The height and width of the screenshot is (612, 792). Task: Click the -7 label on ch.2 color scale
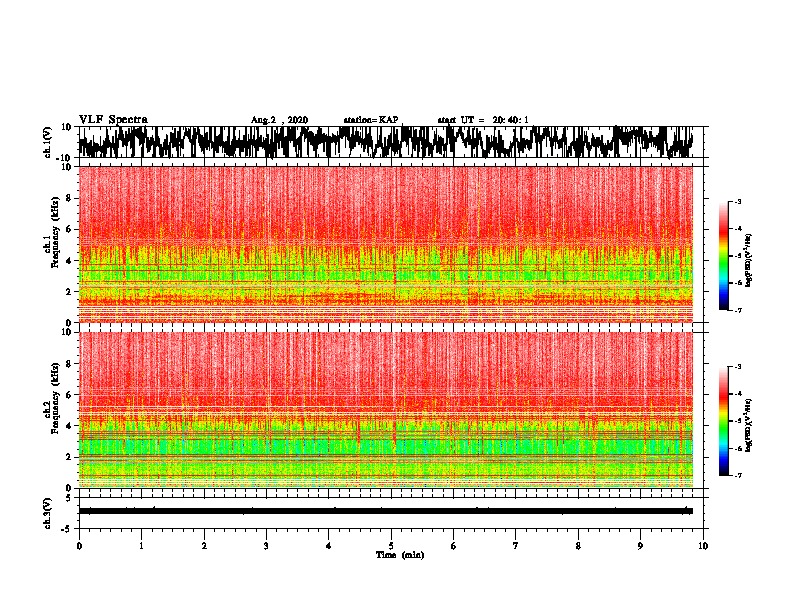coord(737,476)
